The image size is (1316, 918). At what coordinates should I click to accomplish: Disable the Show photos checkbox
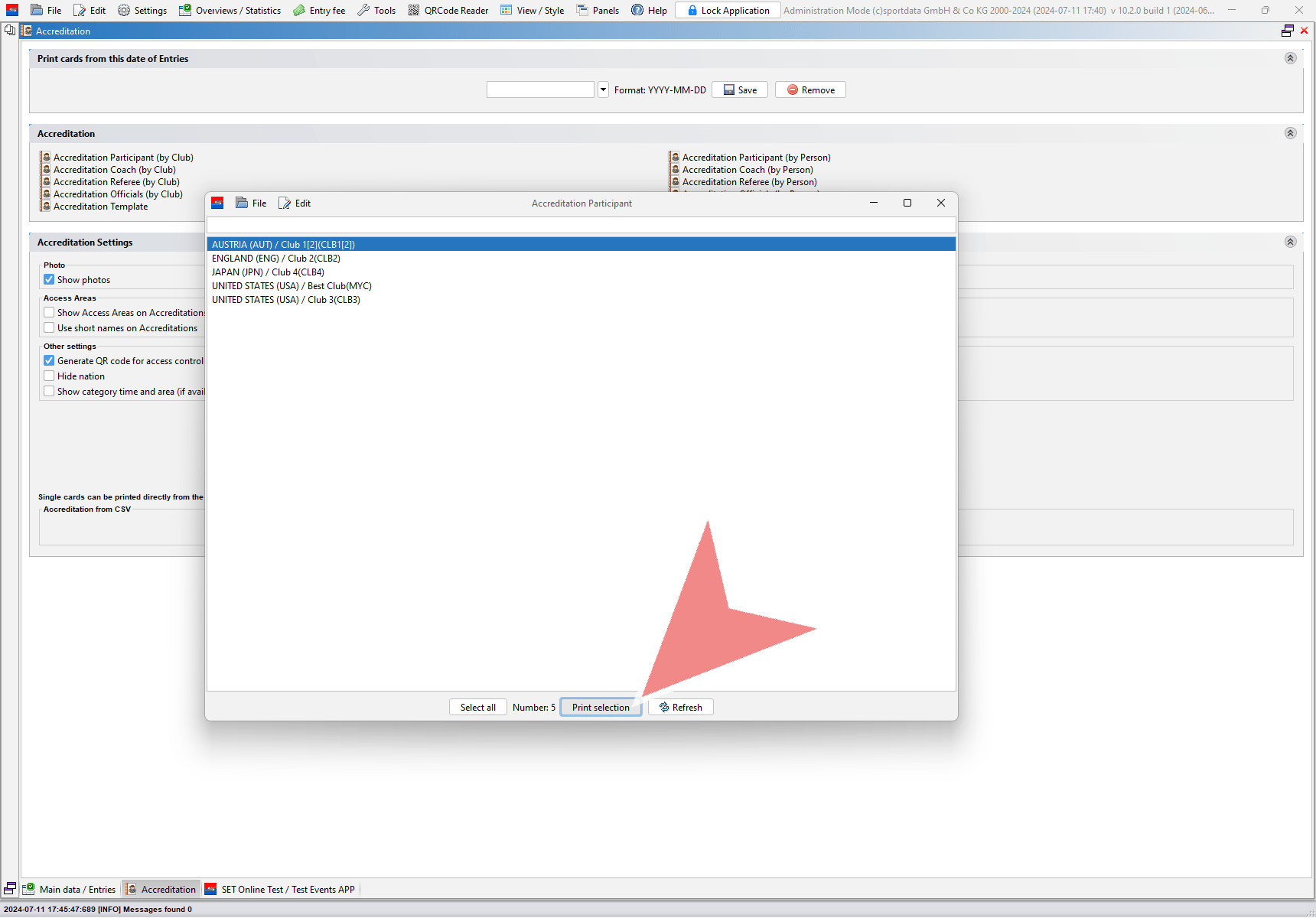49,280
